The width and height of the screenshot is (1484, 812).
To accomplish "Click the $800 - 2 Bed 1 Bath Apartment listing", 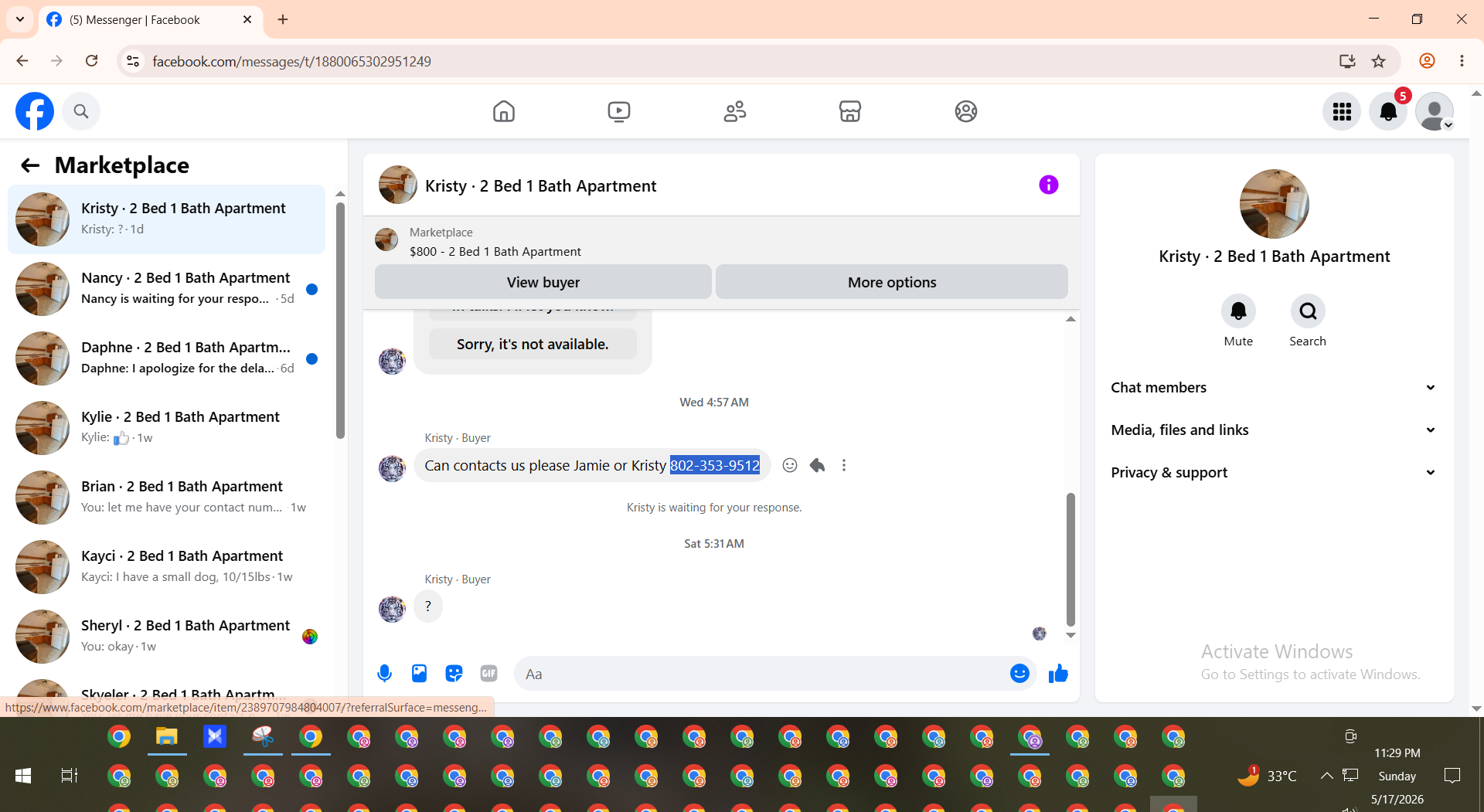I will point(495,252).
